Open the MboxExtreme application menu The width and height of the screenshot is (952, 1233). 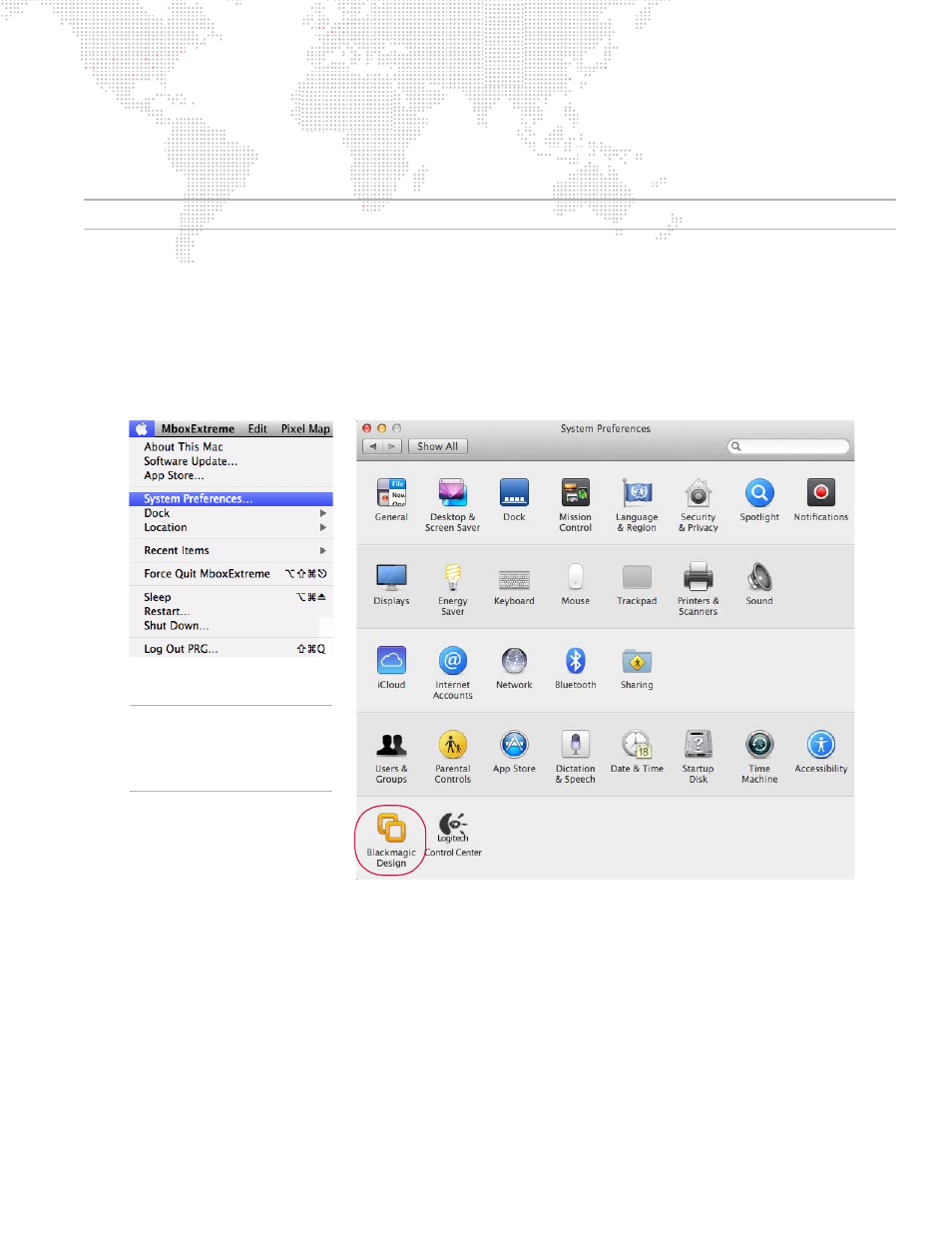pyautogui.click(x=198, y=428)
